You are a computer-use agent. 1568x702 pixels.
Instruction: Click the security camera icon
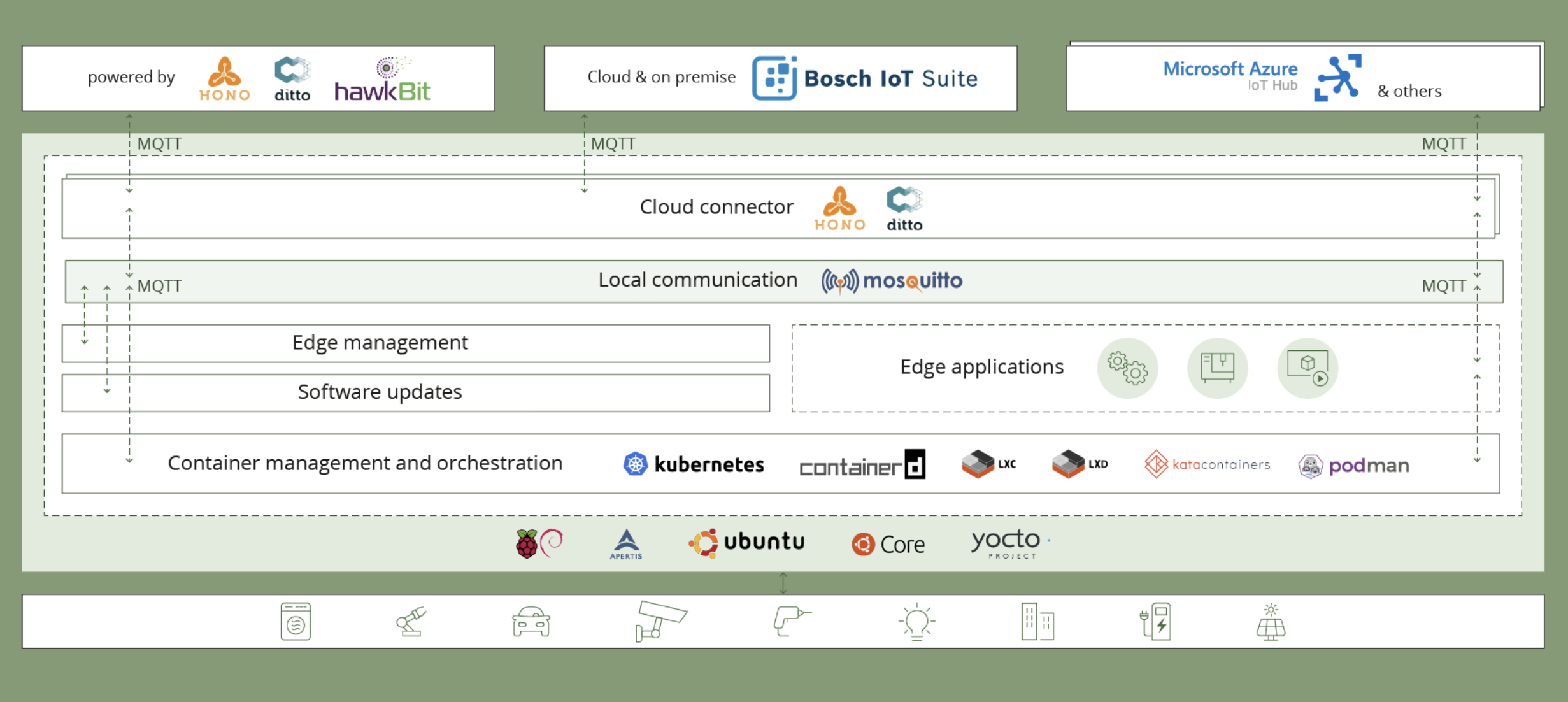660,620
